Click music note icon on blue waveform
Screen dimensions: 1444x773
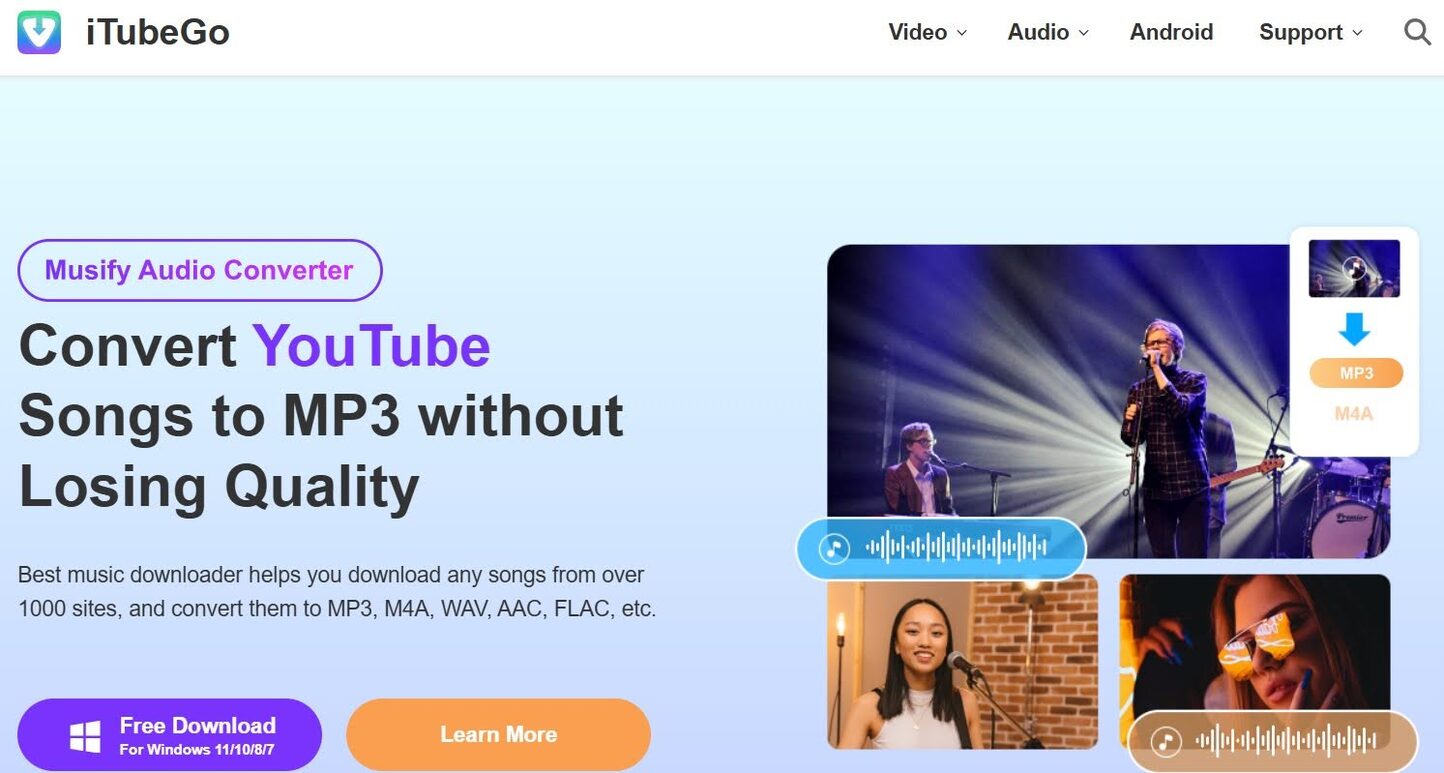834,548
